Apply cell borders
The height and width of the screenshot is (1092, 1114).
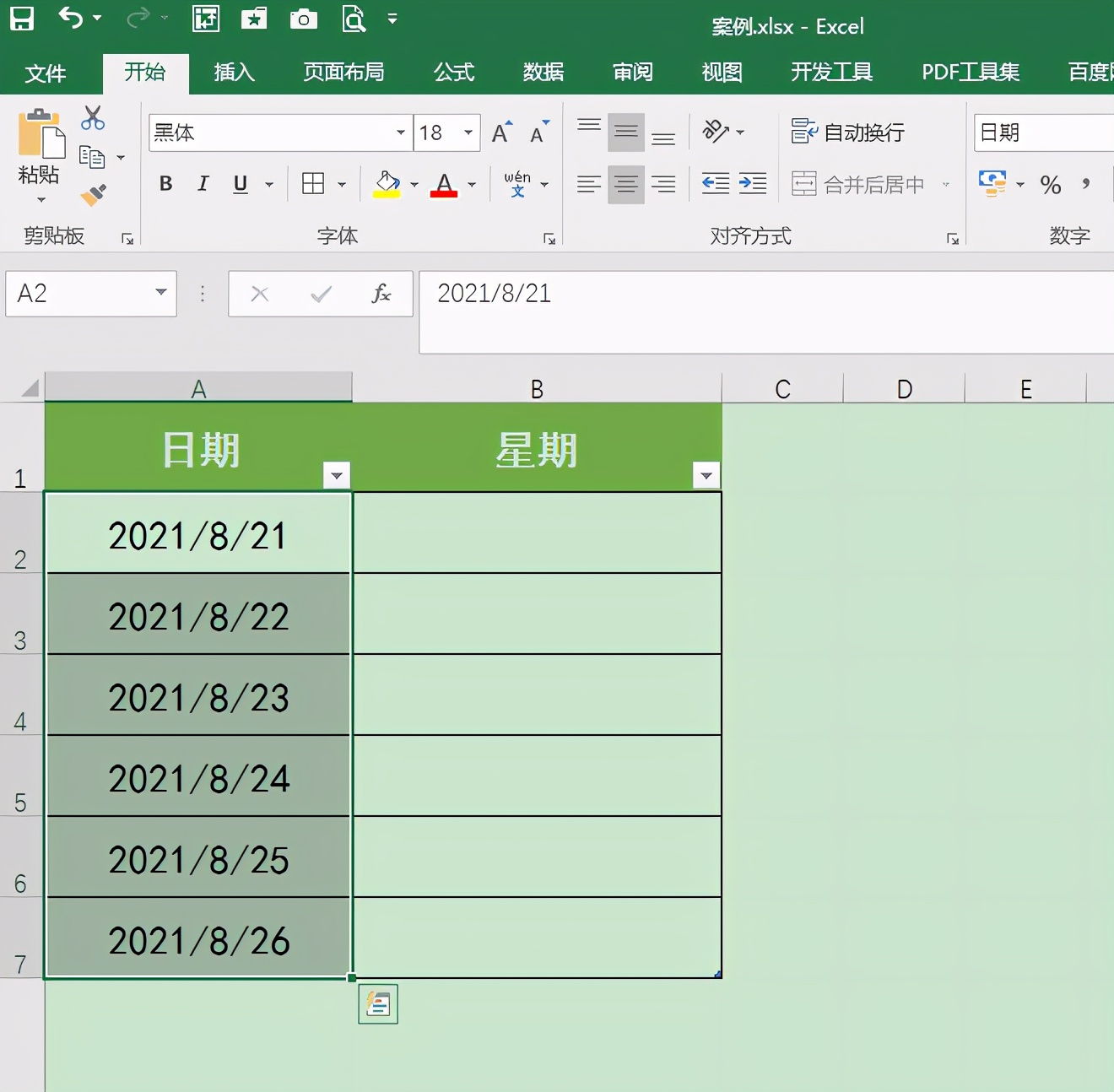point(313,184)
